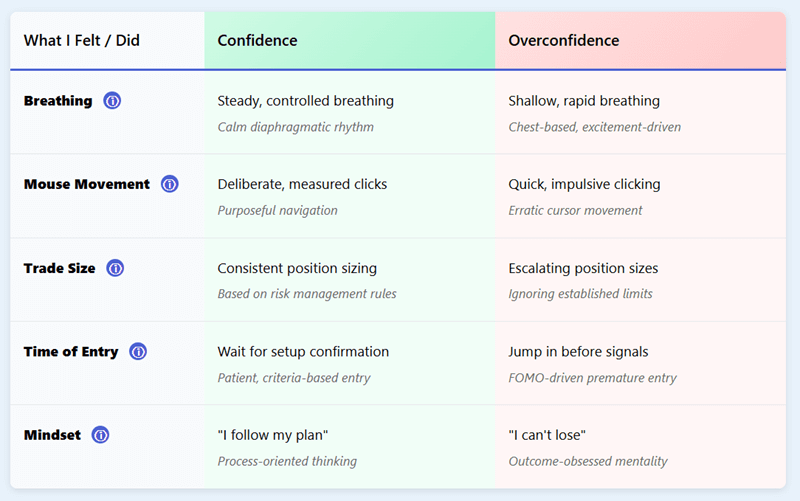Click the Confidence column header
The image size is (800, 501).
[257, 41]
